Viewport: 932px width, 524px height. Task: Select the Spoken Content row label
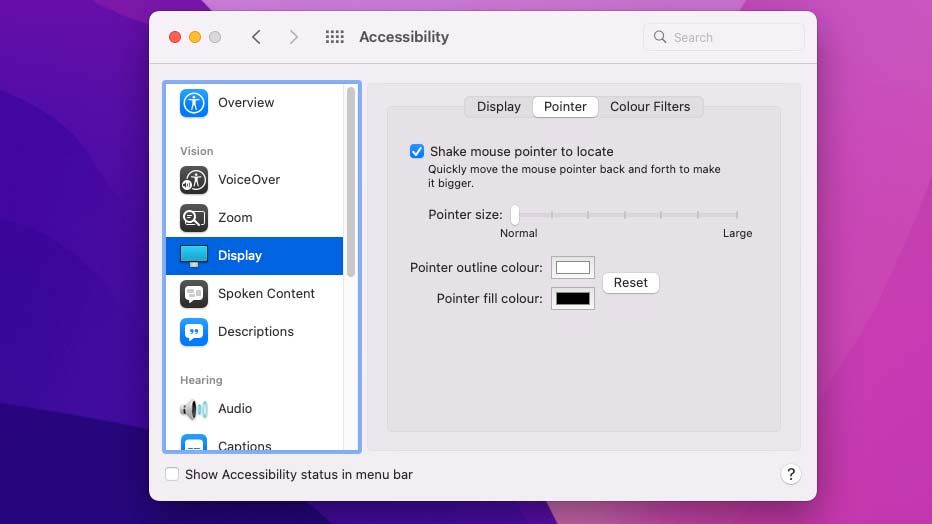tap(266, 293)
